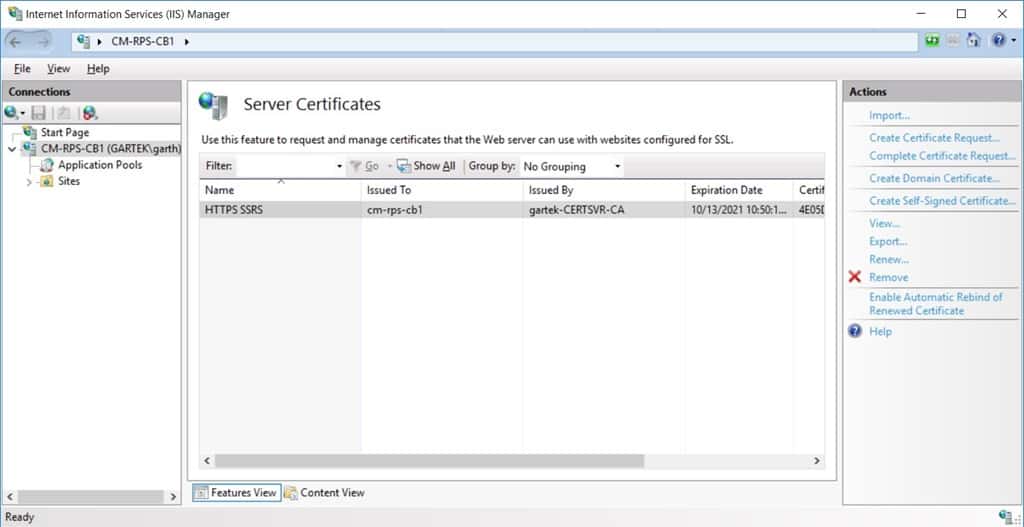Open the View menu

59,69
